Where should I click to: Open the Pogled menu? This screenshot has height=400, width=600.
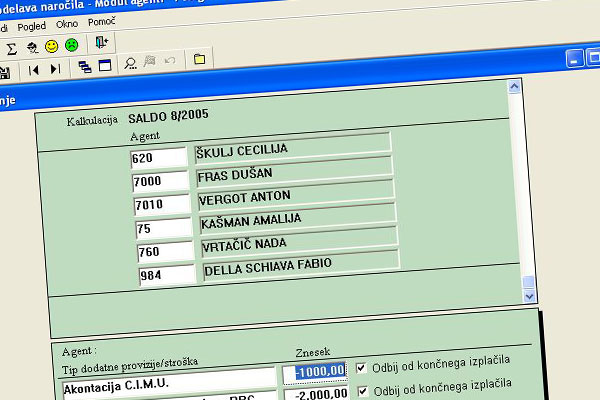[x=32, y=21]
